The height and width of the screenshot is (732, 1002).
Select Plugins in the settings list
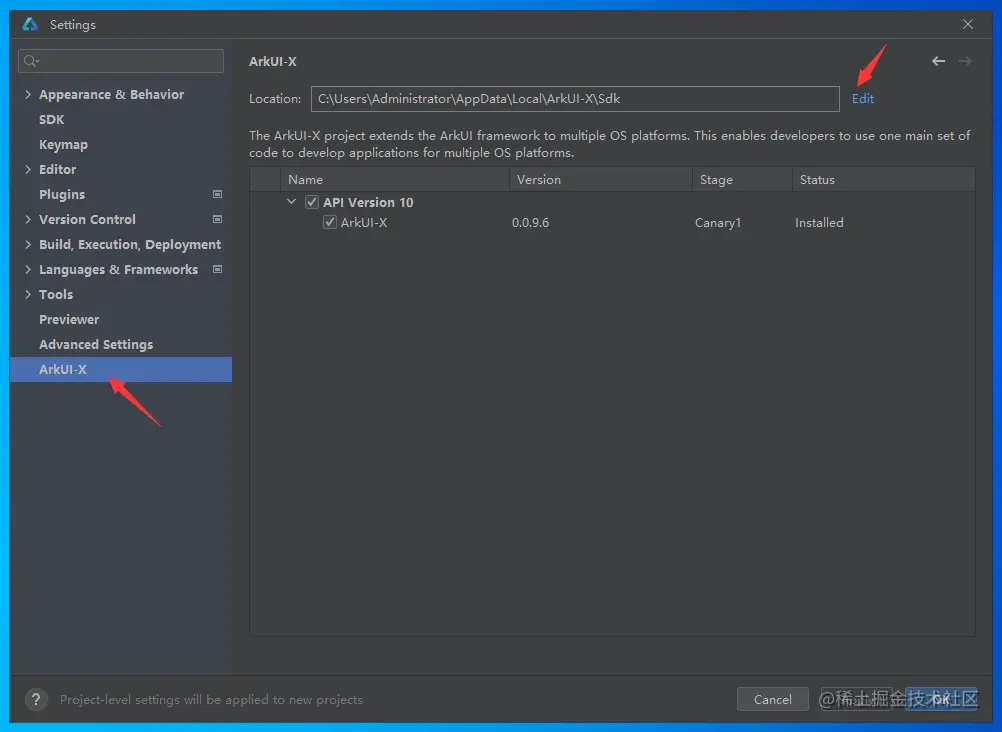pyautogui.click(x=62, y=194)
